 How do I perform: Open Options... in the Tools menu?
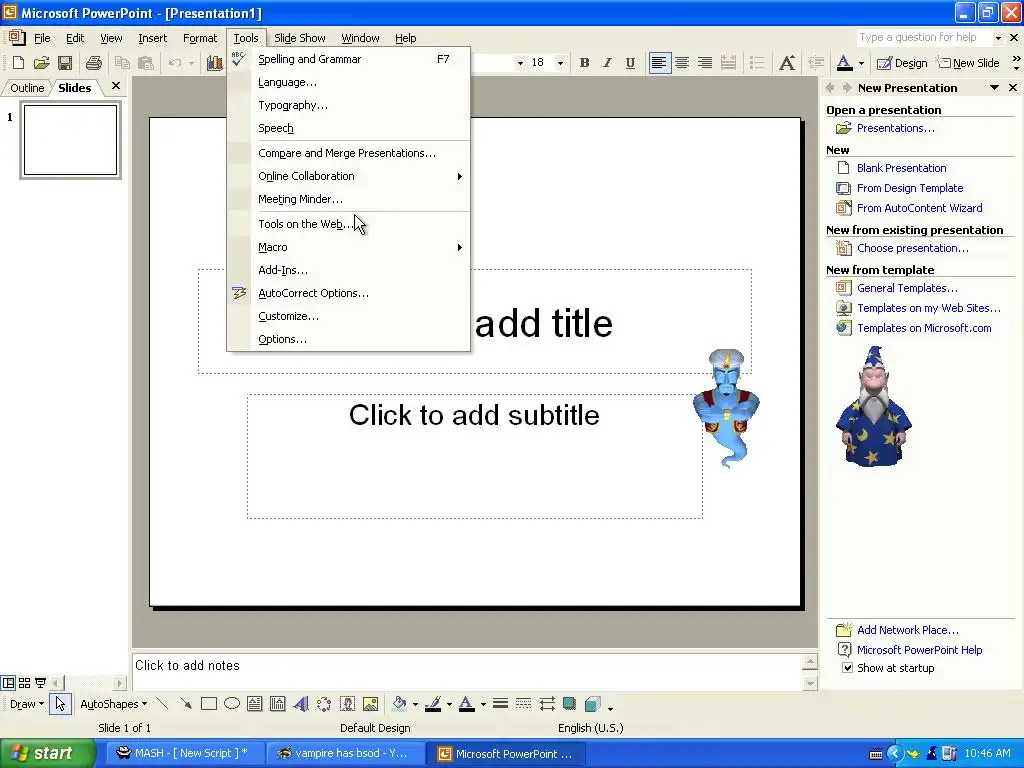(x=348, y=339)
